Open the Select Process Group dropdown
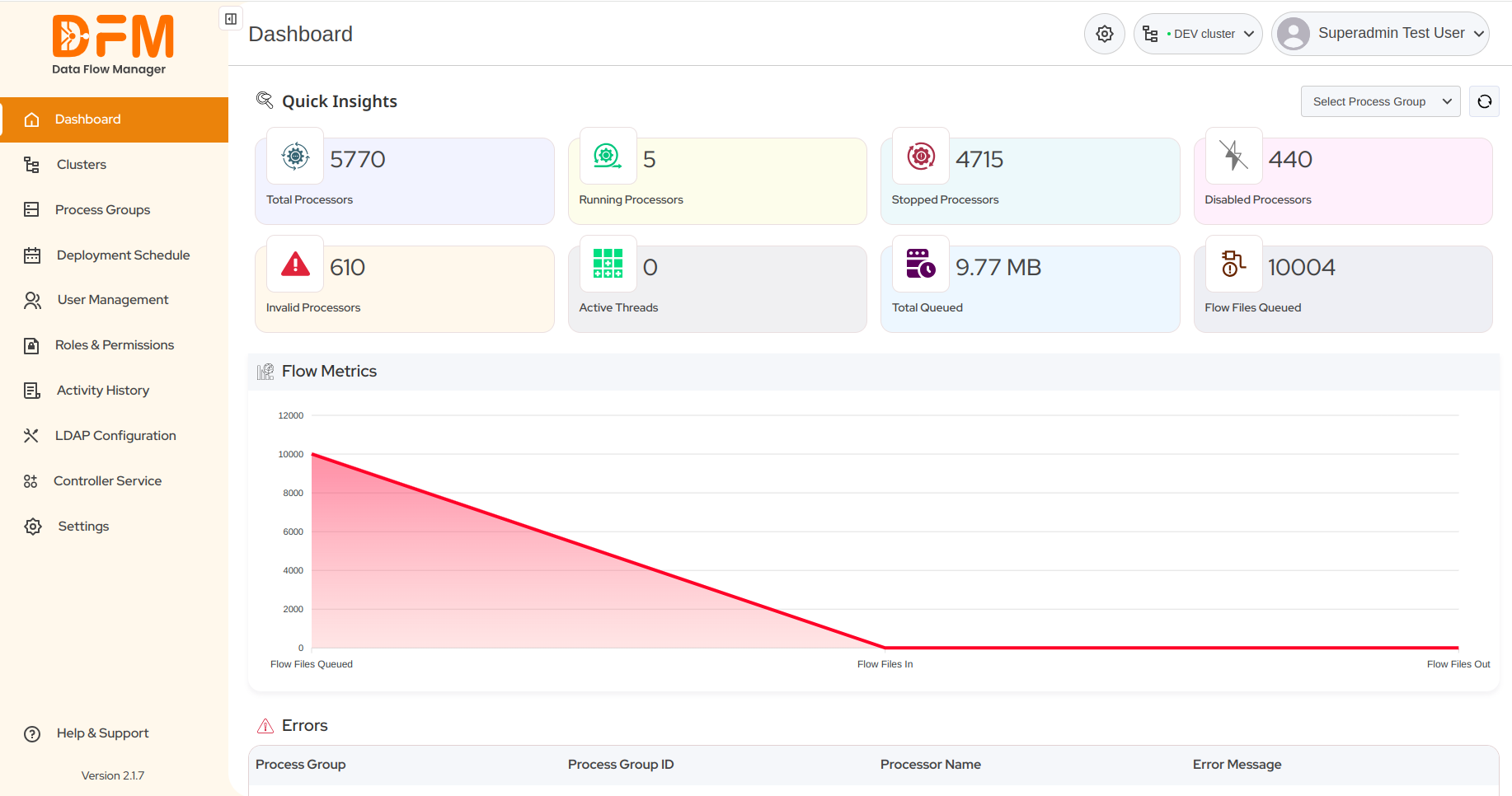 pos(1380,101)
